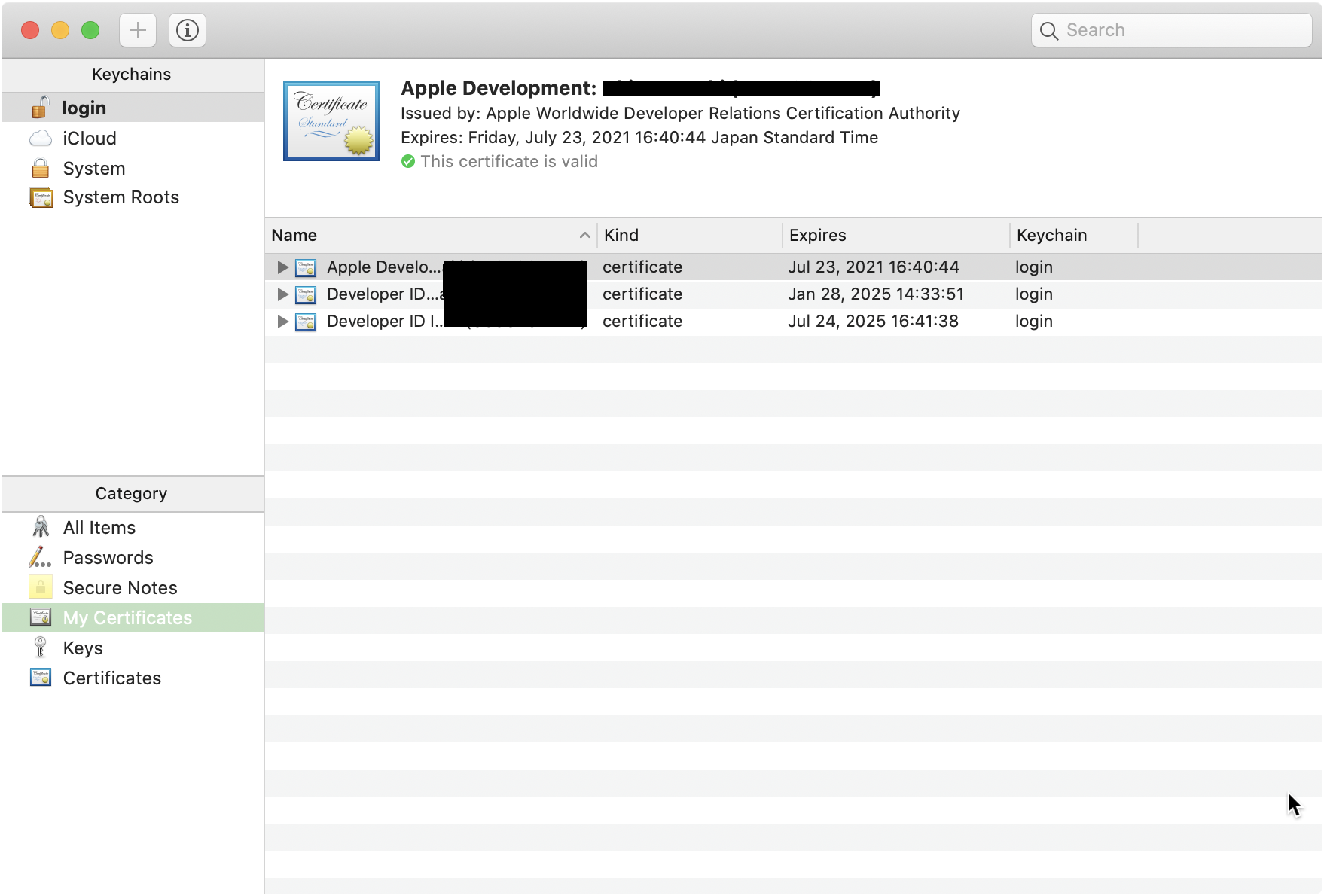Image resolution: width=1324 pixels, height=896 pixels.
Task: Show the All Items category
Action: pyautogui.click(x=133, y=527)
